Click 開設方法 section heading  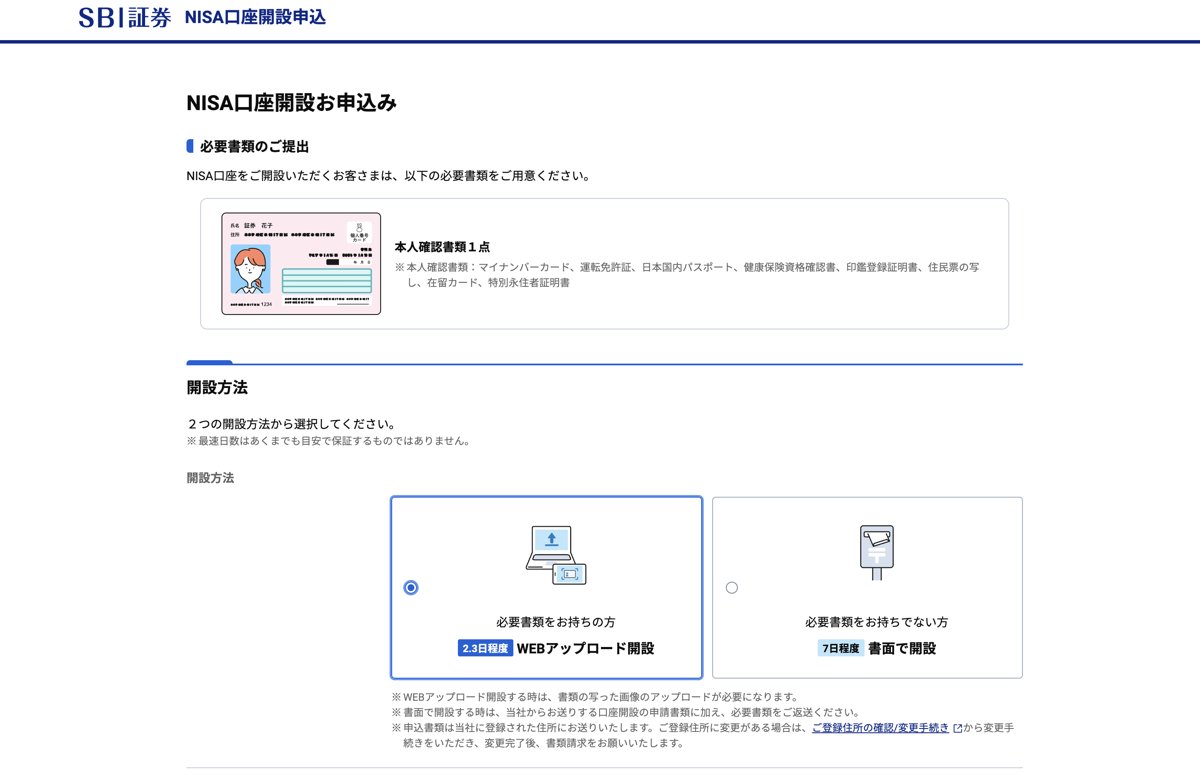click(217, 387)
